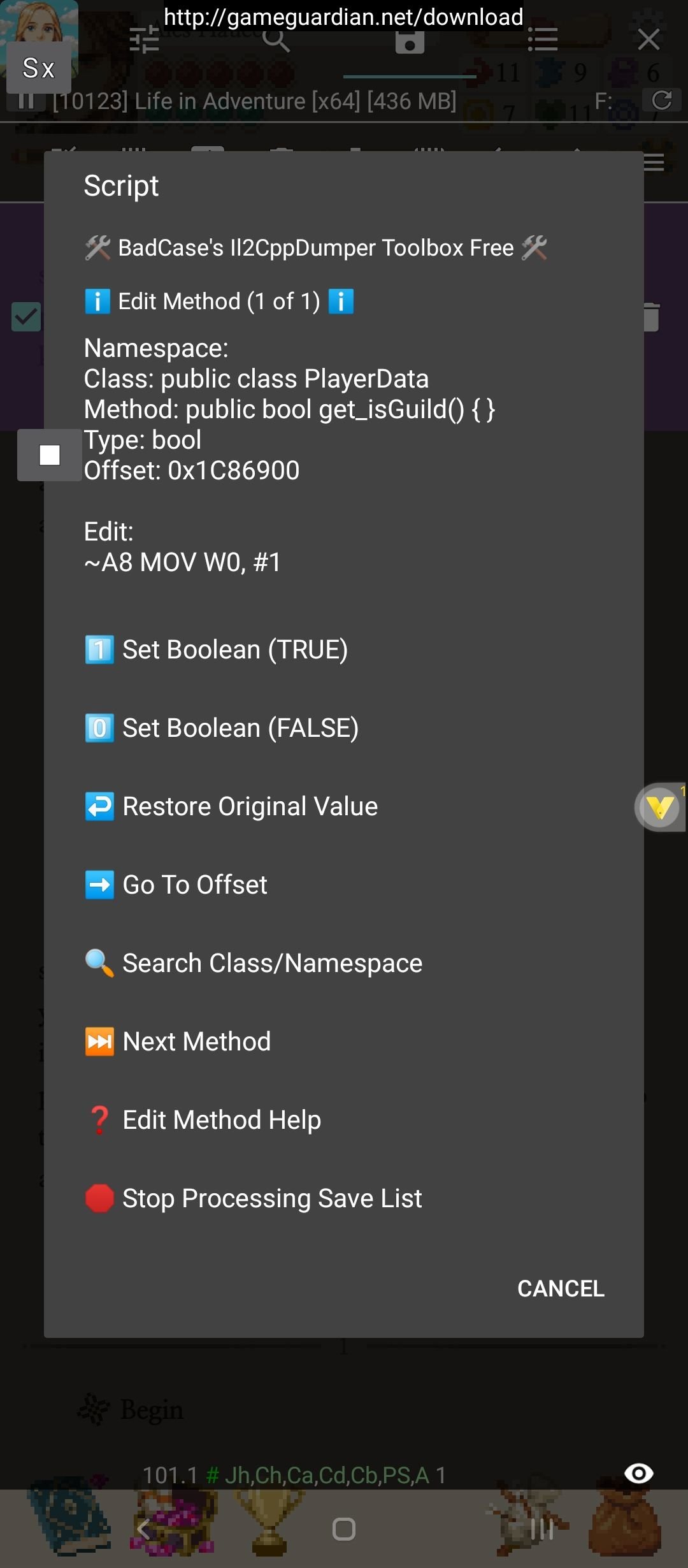Select Set Boolean (FALSE)
The height and width of the screenshot is (1568, 688).
(240, 728)
